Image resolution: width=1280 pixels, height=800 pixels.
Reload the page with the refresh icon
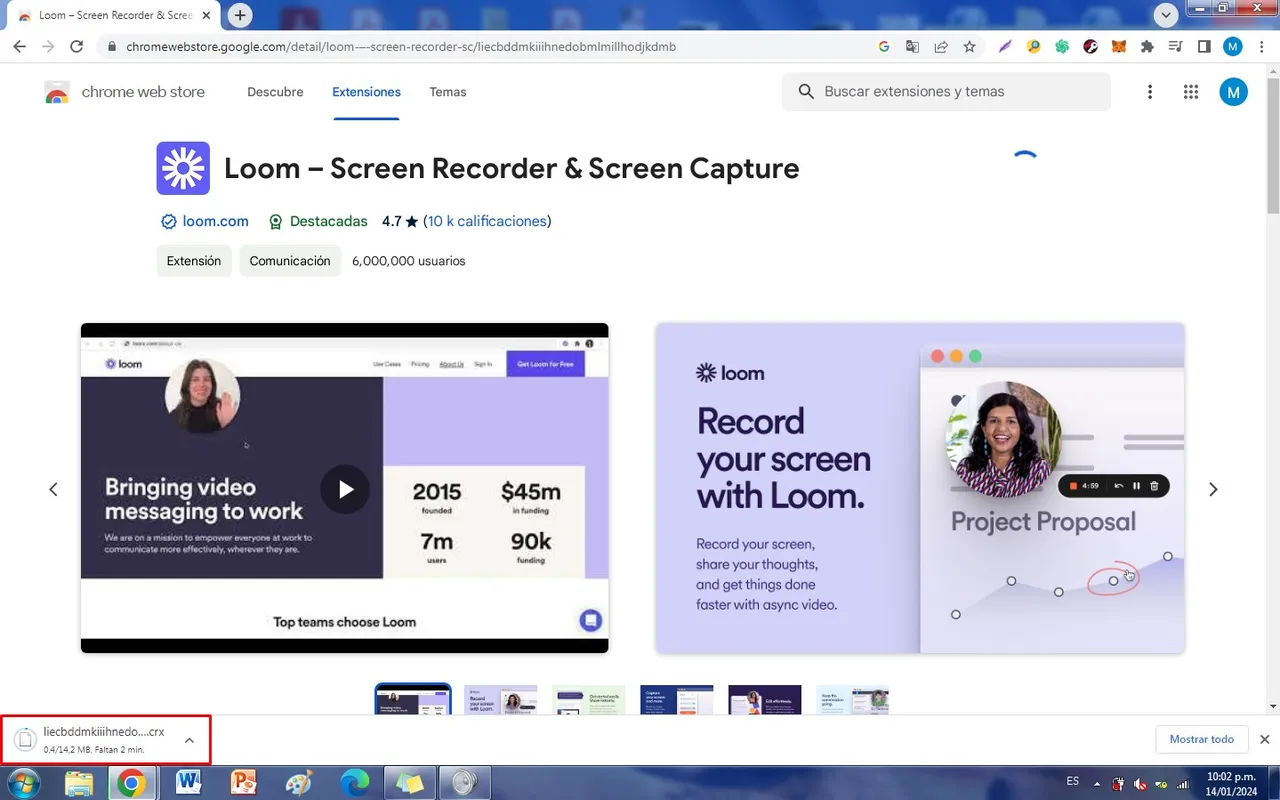[76, 46]
